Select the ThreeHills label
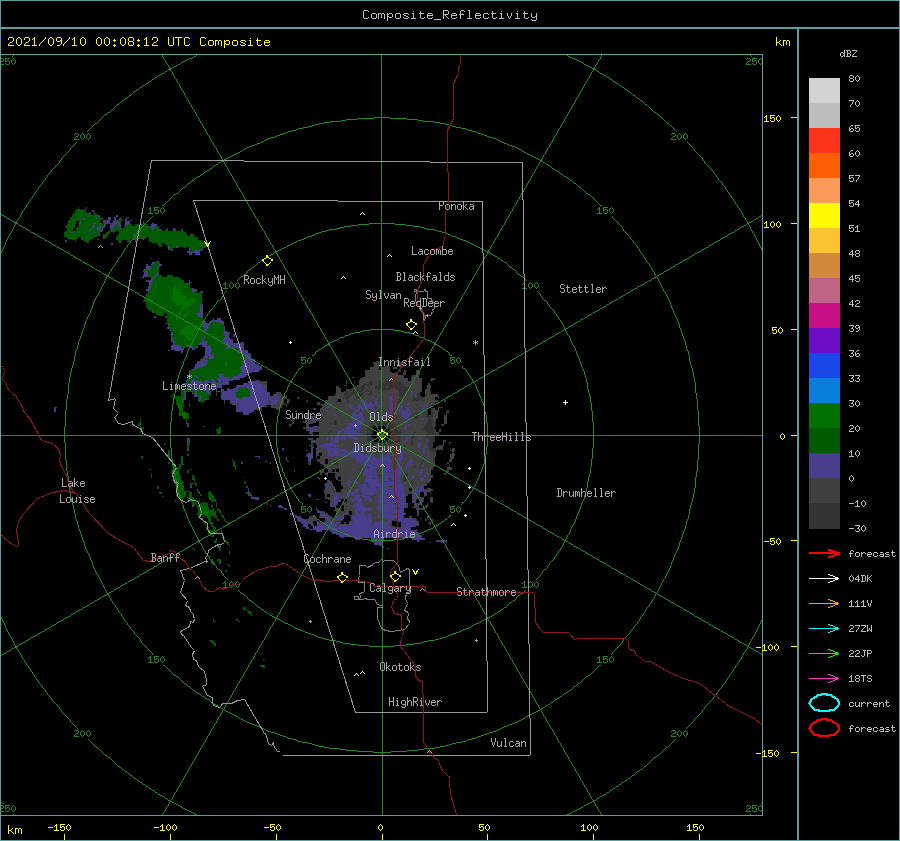The image size is (900, 841). (x=501, y=437)
